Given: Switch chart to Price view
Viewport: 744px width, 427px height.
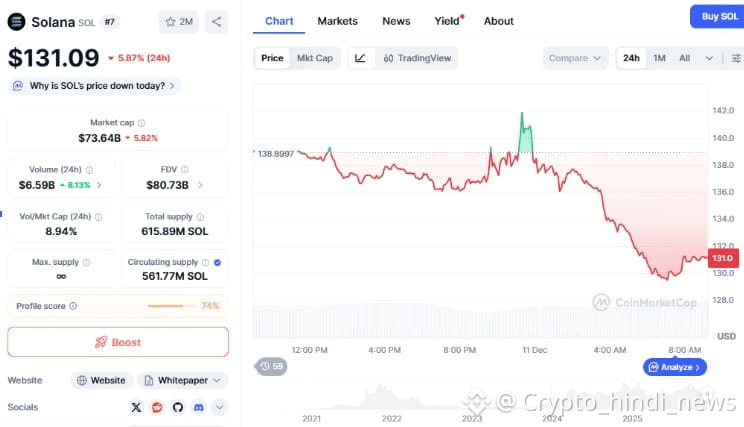Looking at the screenshot, I should tap(272, 58).
